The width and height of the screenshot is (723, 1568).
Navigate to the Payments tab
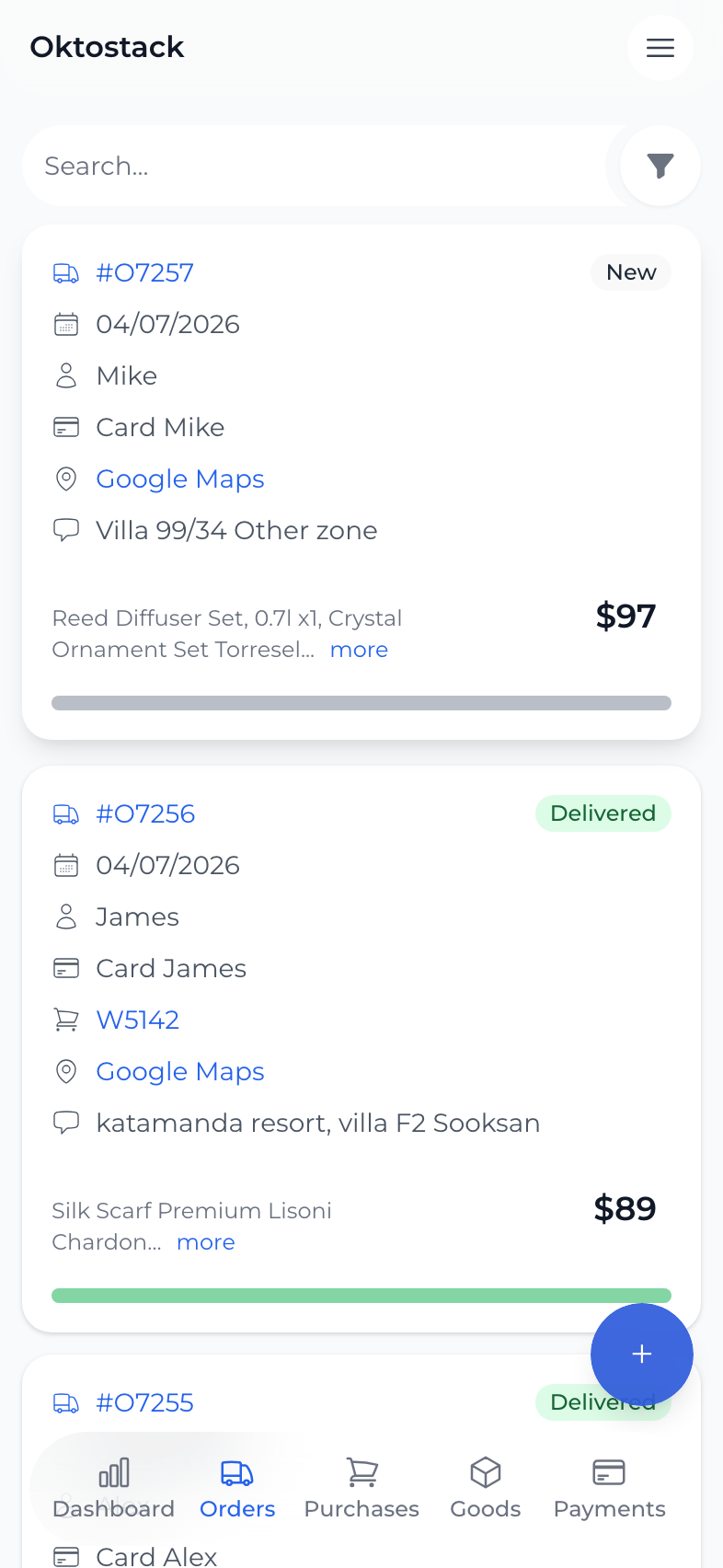pos(609,1489)
